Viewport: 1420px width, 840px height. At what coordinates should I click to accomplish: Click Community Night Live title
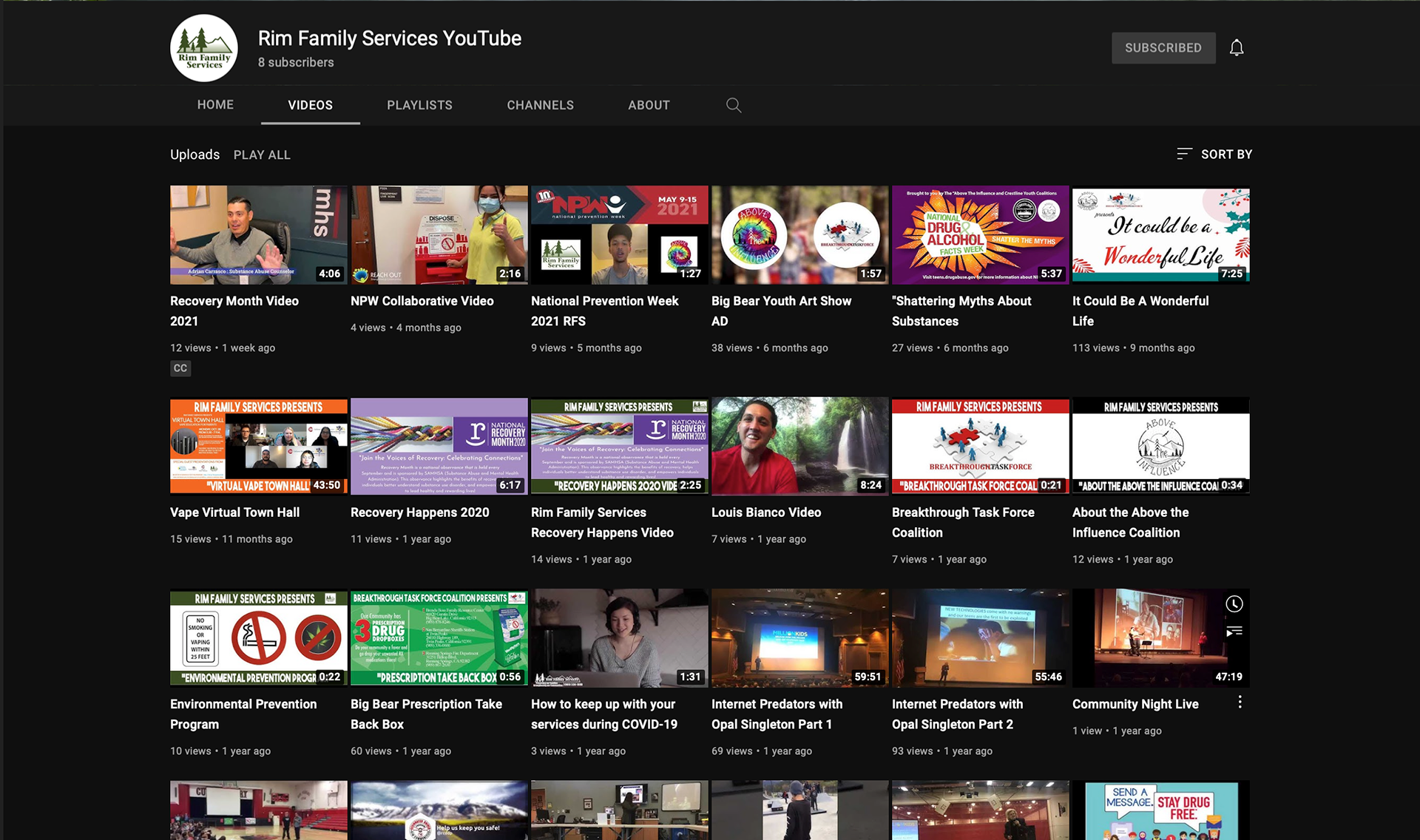pyautogui.click(x=1135, y=704)
